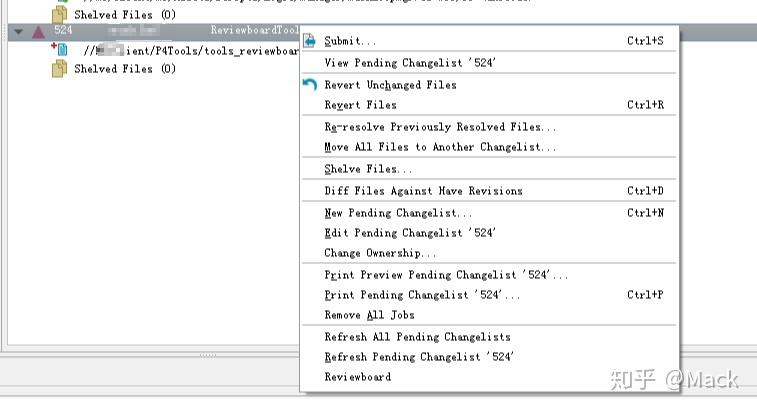Click the checked-out file icon under changelist 524
This screenshot has width=757, height=411.
tap(59, 49)
